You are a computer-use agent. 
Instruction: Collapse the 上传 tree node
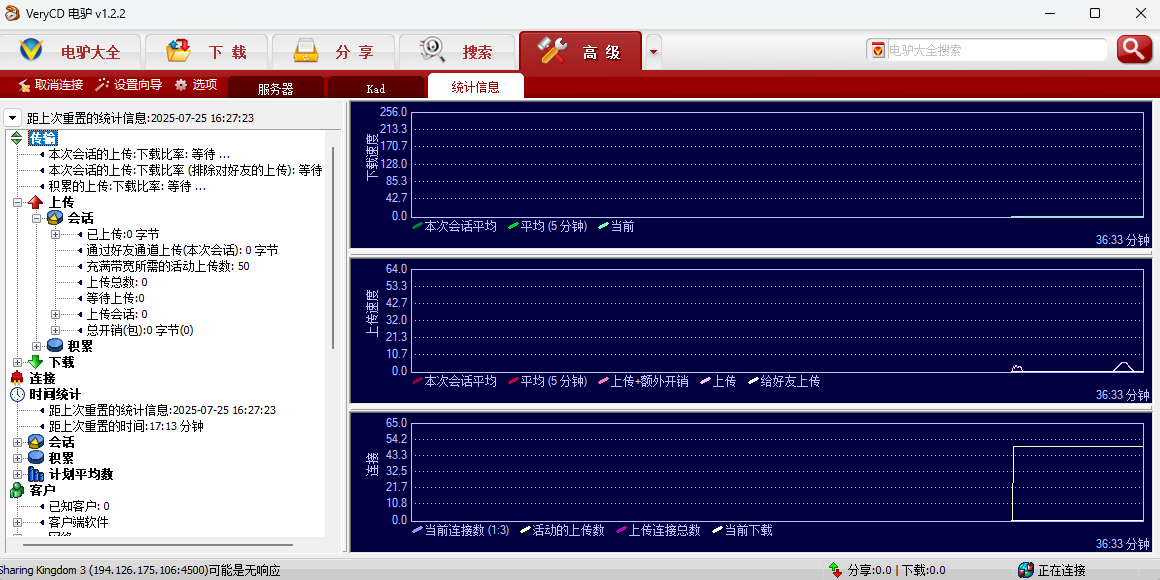pyautogui.click(x=17, y=202)
